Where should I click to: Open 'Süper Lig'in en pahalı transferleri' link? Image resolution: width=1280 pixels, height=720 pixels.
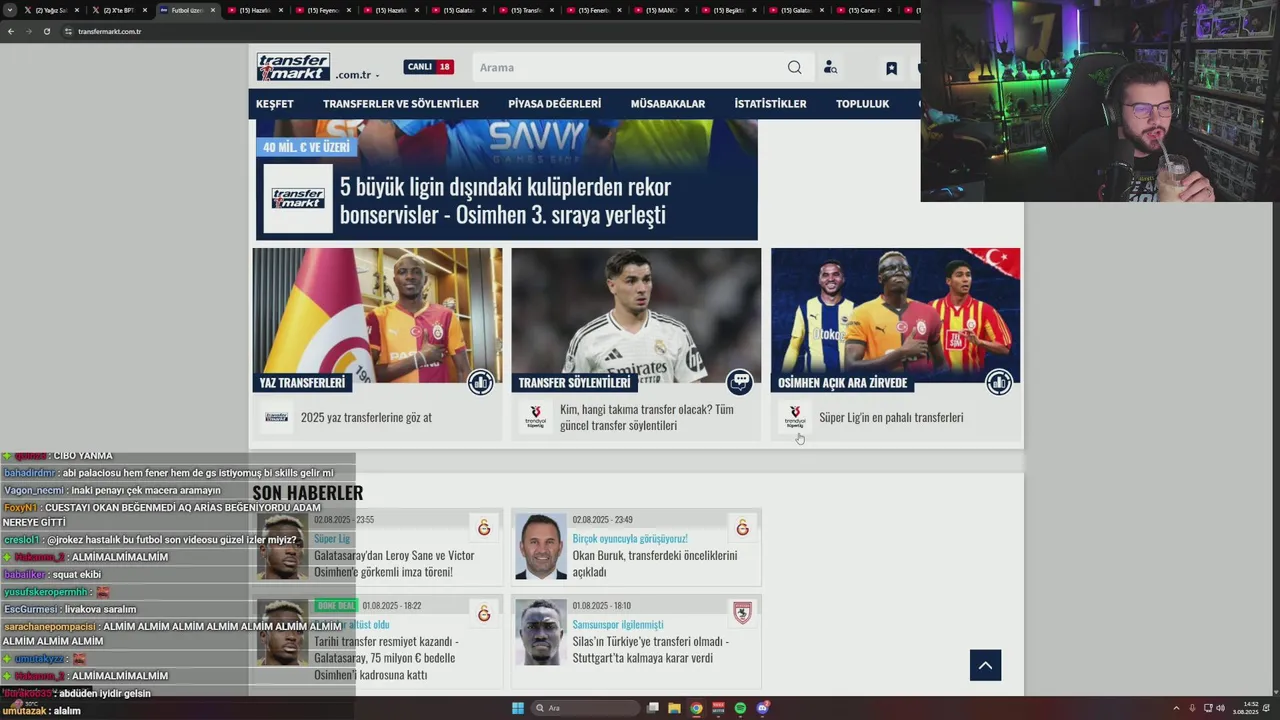point(891,417)
